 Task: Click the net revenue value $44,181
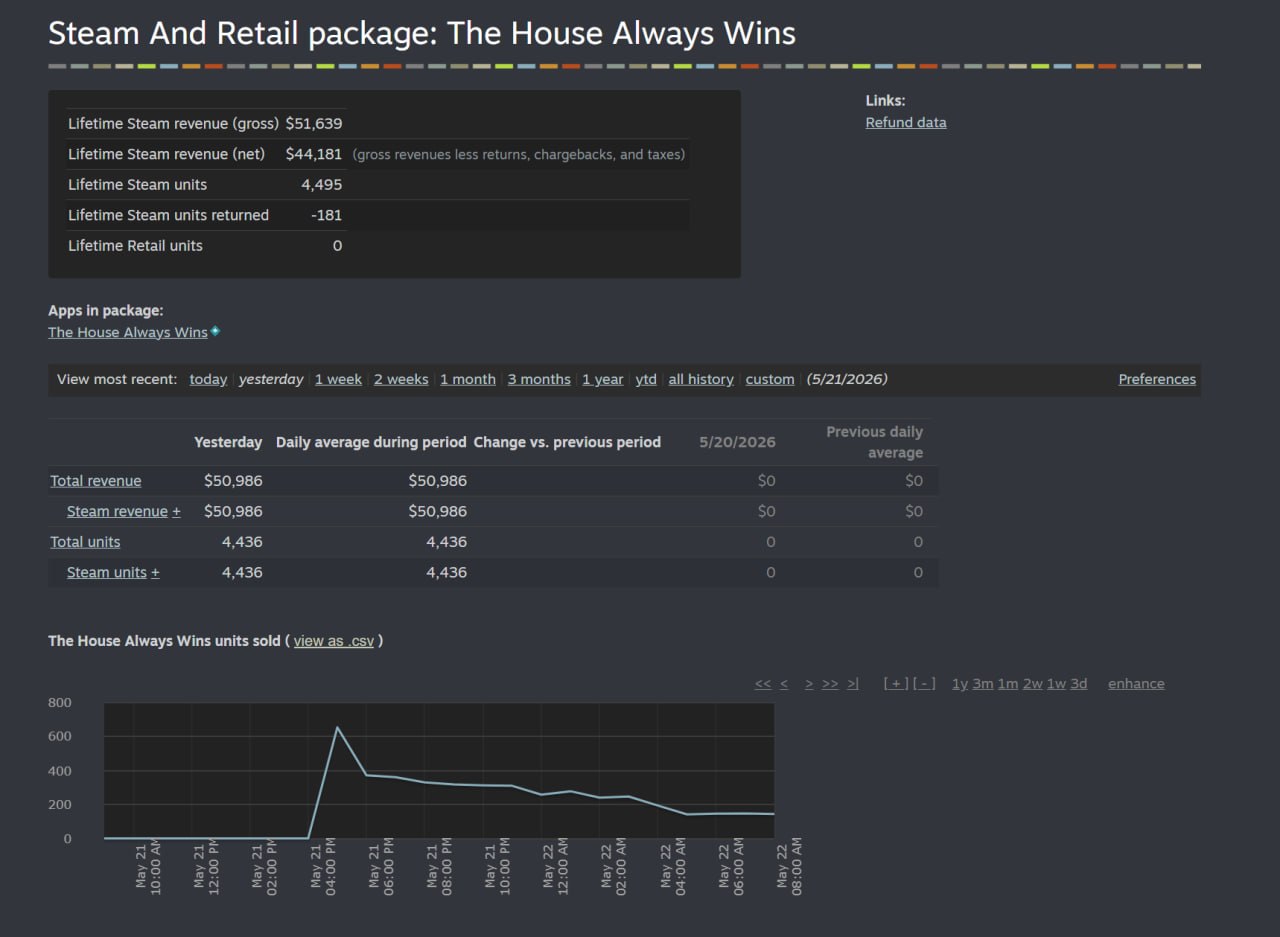click(314, 154)
